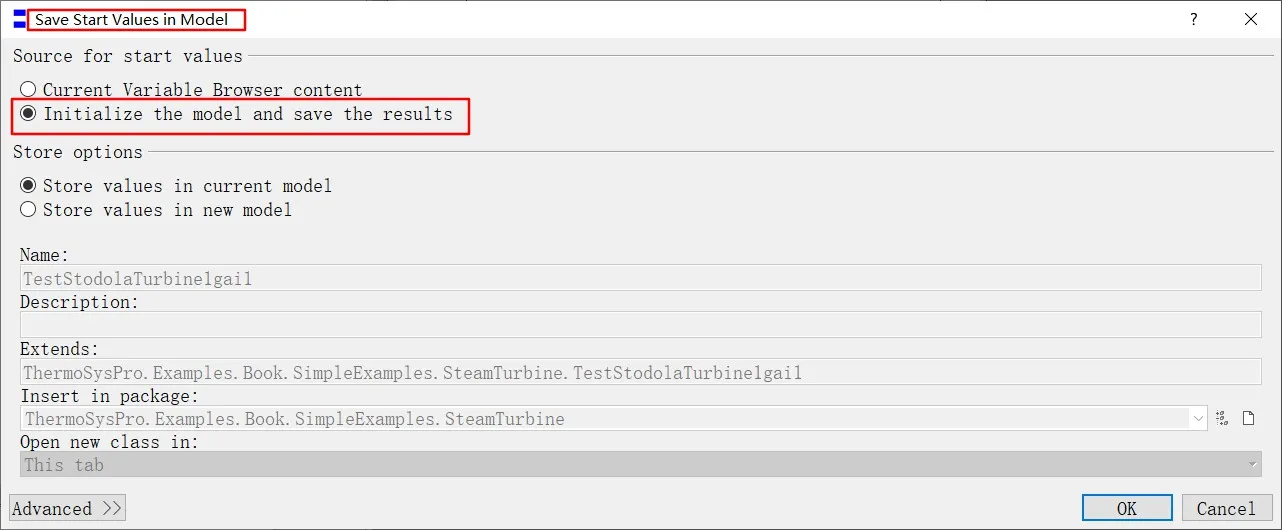This screenshot has width=1282, height=530.
Task: Click the Save Start Values title text
Action: (x=132, y=19)
